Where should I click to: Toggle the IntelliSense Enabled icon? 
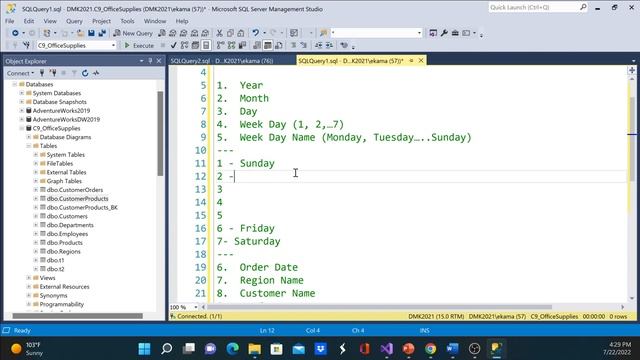pyautogui.click(x=206, y=45)
